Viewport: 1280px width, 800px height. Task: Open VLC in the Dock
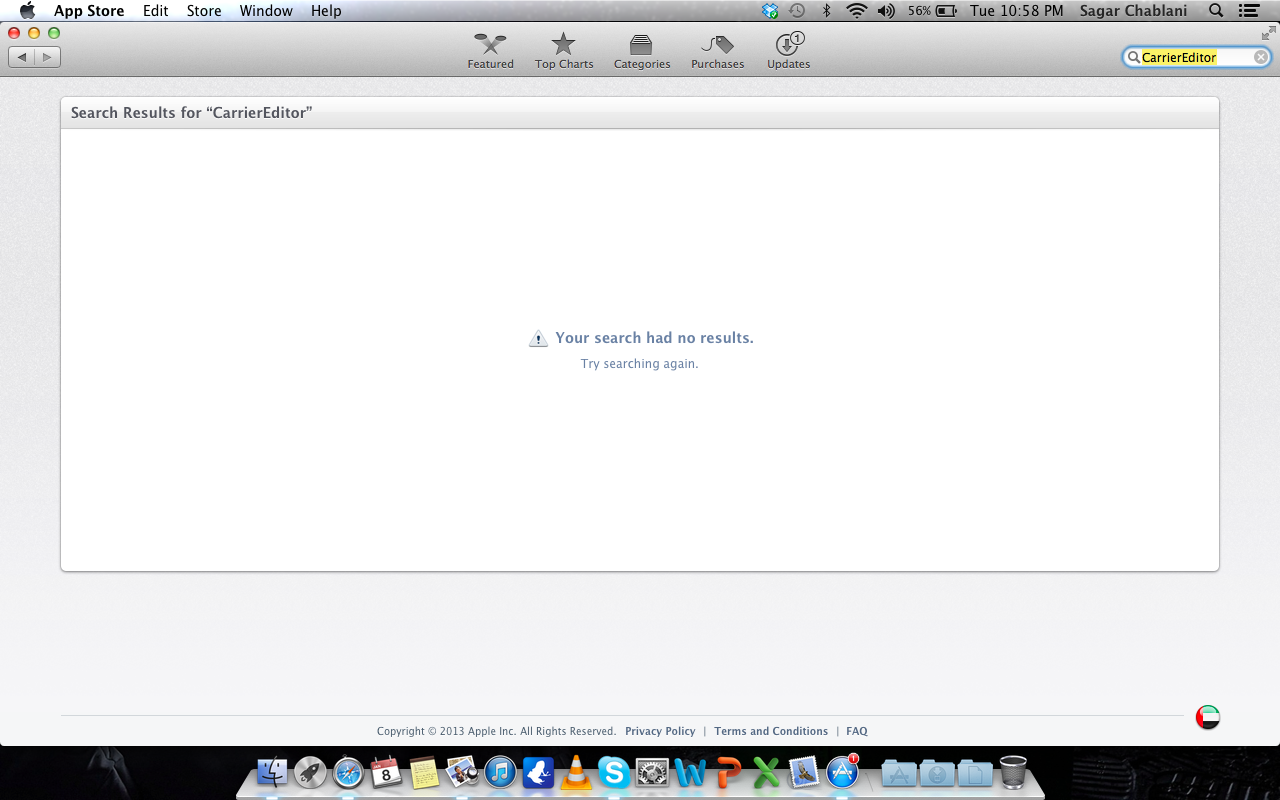click(576, 772)
